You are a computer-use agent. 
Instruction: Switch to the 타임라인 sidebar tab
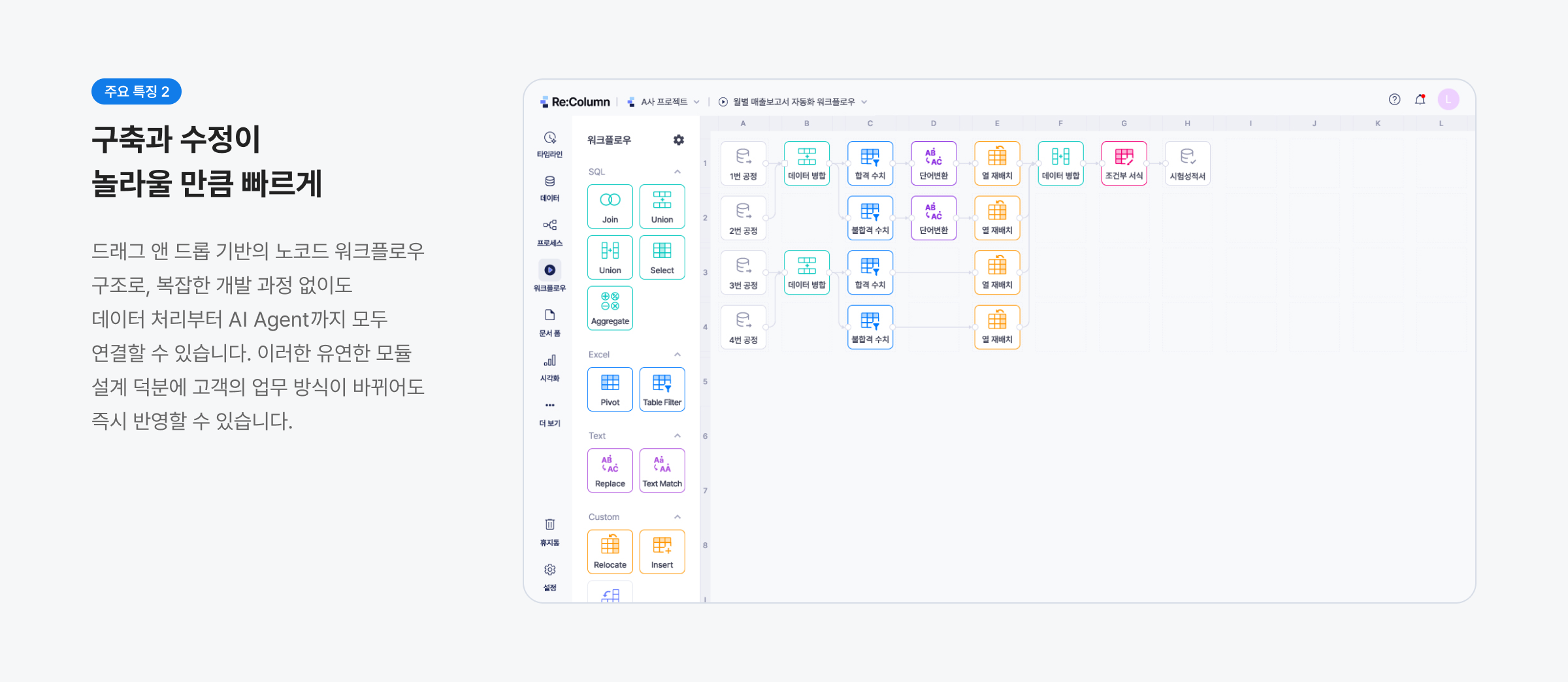pyautogui.click(x=549, y=144)
